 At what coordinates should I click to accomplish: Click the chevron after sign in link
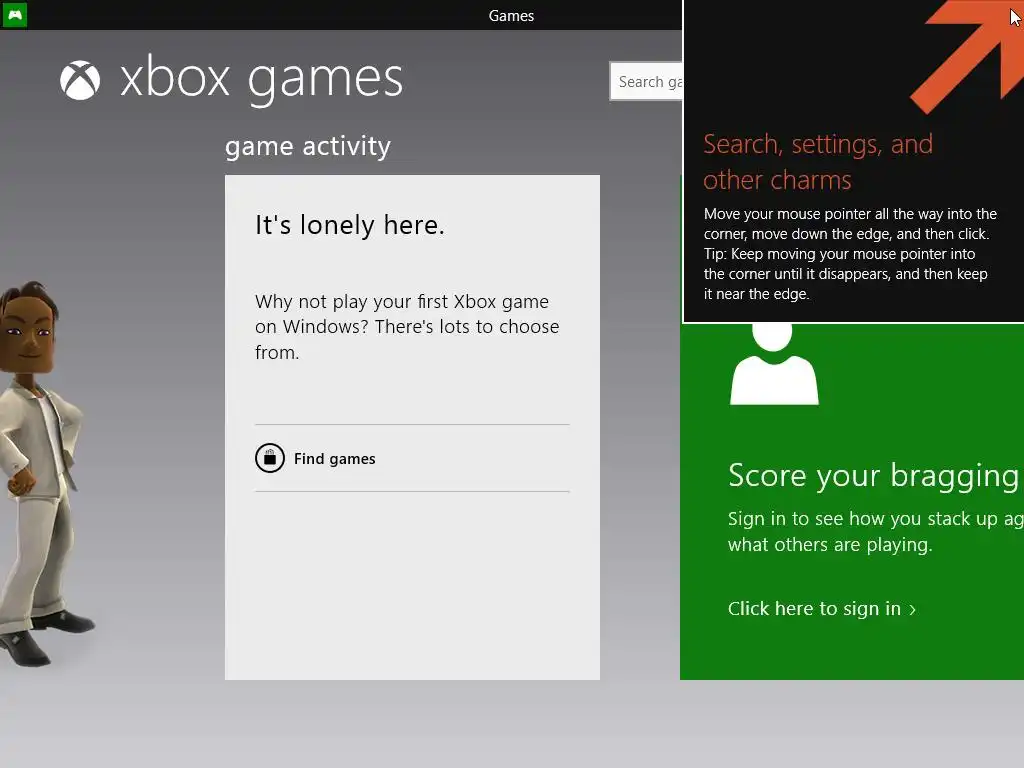[x=912, y=610]
